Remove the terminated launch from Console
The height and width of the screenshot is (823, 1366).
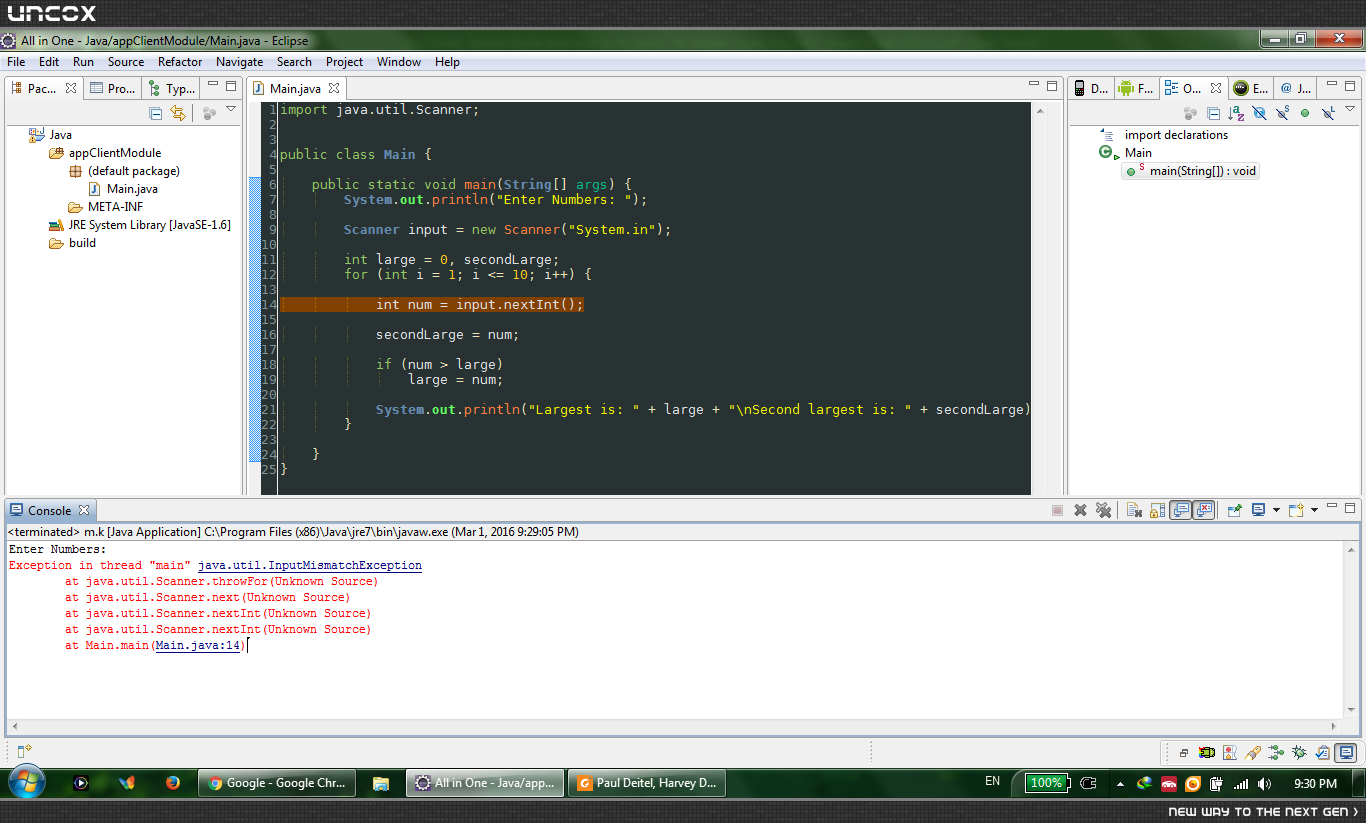(x=1080, y=510)
